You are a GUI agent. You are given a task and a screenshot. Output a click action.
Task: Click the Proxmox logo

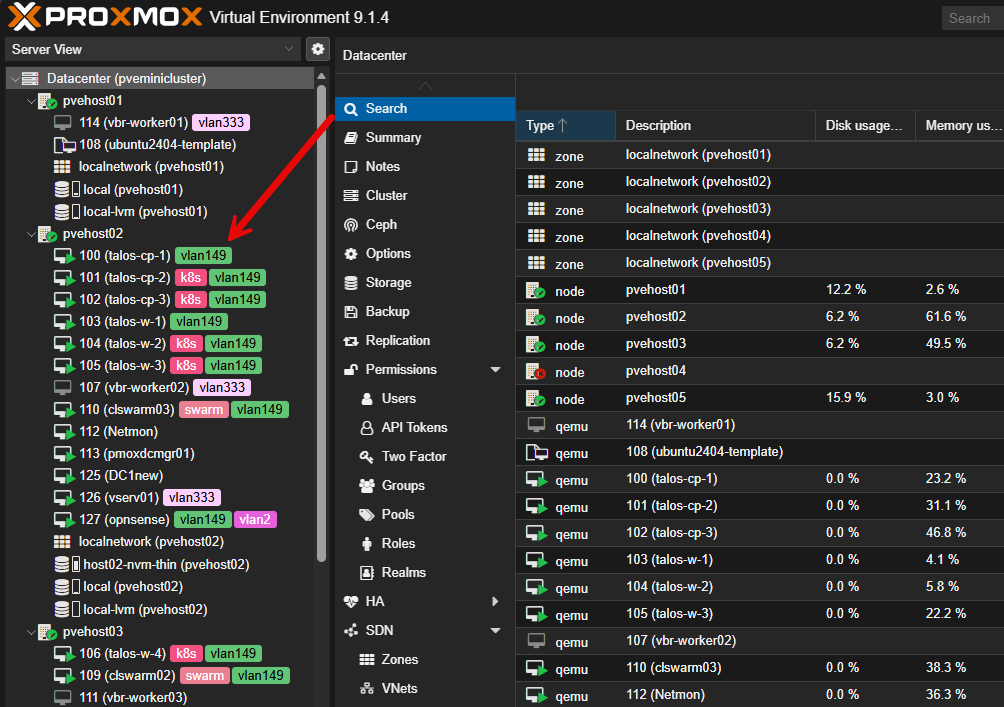[x=105, y=17]
